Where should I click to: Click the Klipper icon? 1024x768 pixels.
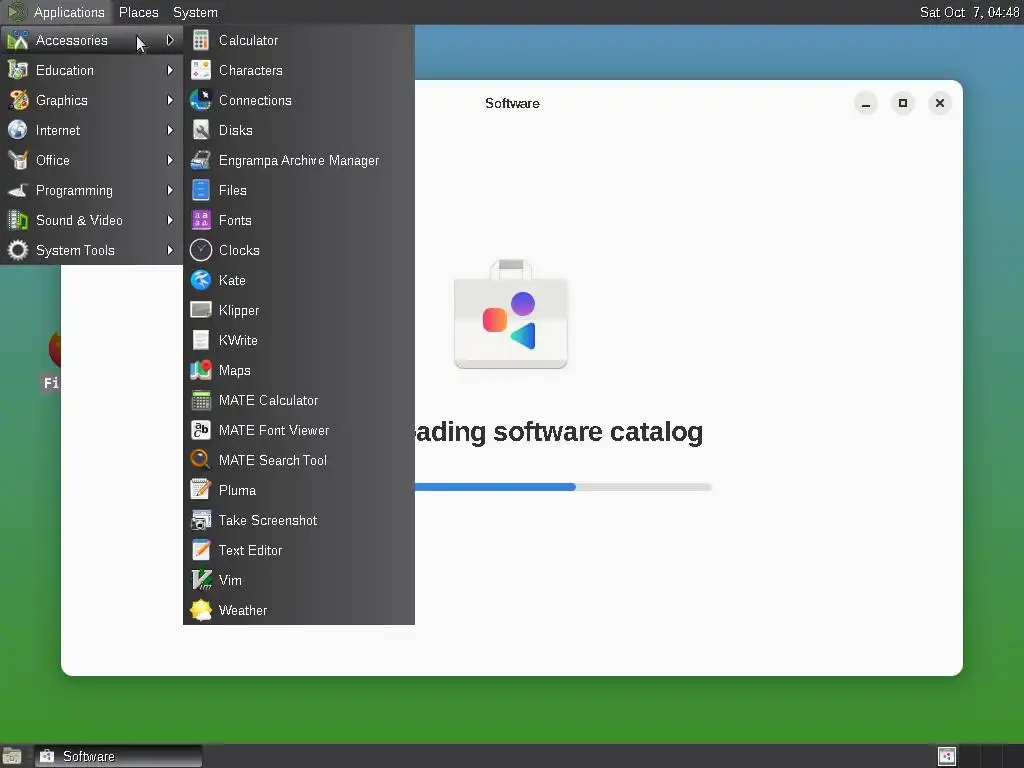[x=200, y=310]
